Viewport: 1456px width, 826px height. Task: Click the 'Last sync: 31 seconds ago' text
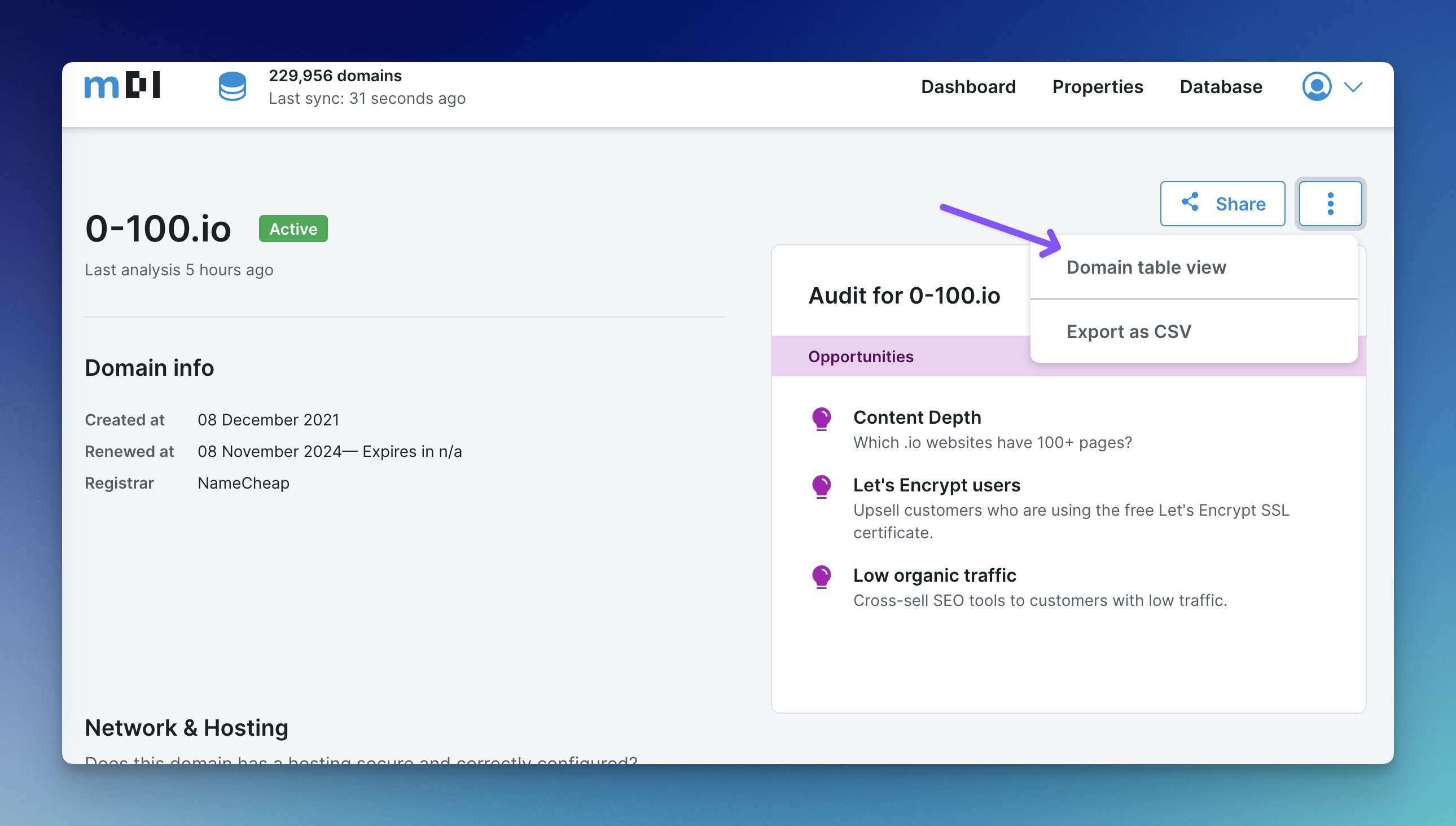367,98
